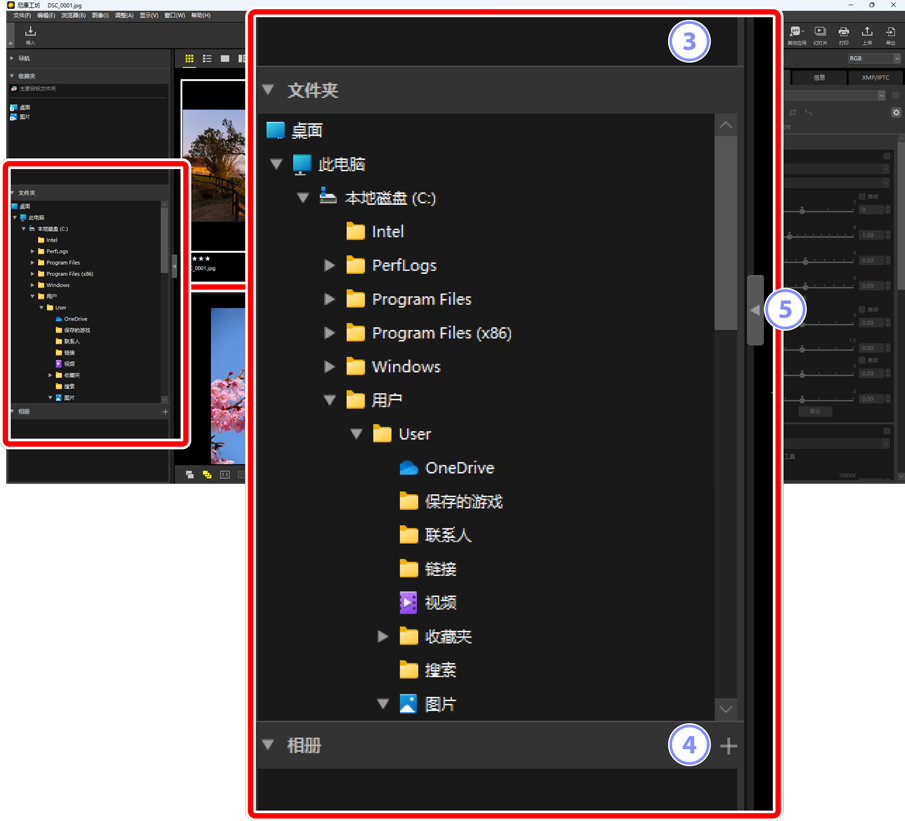
Task: Expand PerfLogs folder in the enlarged tree
Action: 330,266
